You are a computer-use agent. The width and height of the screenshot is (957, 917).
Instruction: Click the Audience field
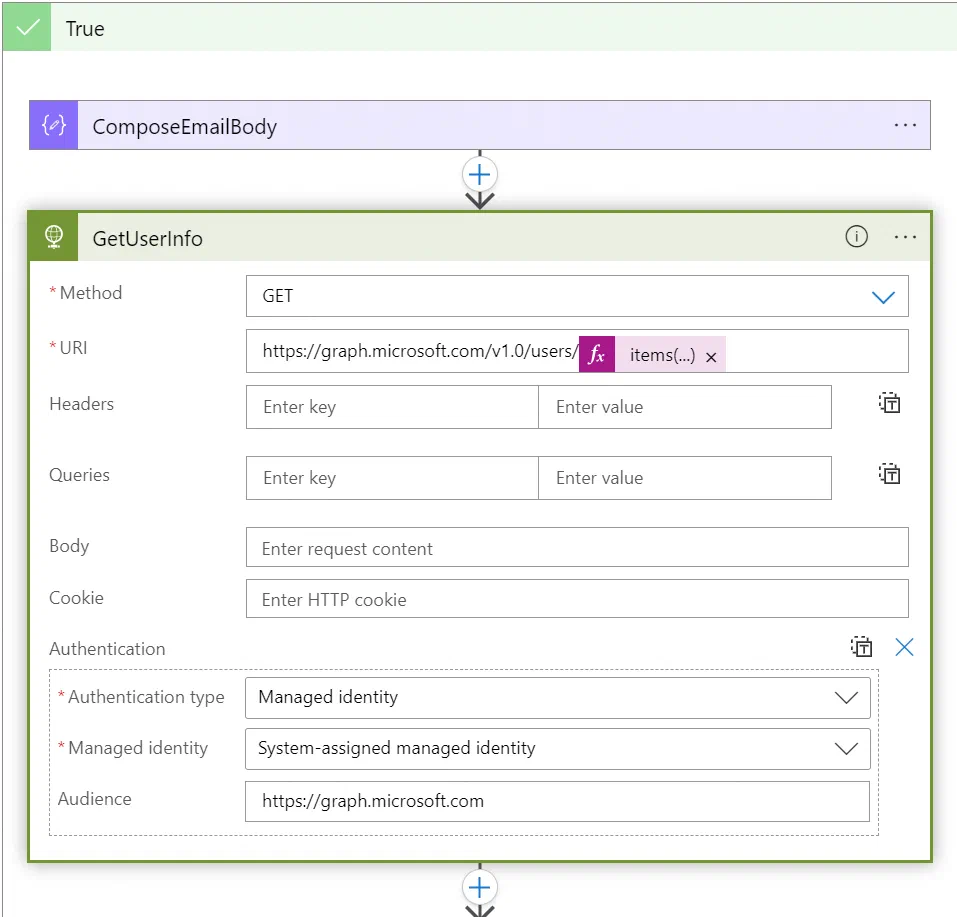point(557,801)
